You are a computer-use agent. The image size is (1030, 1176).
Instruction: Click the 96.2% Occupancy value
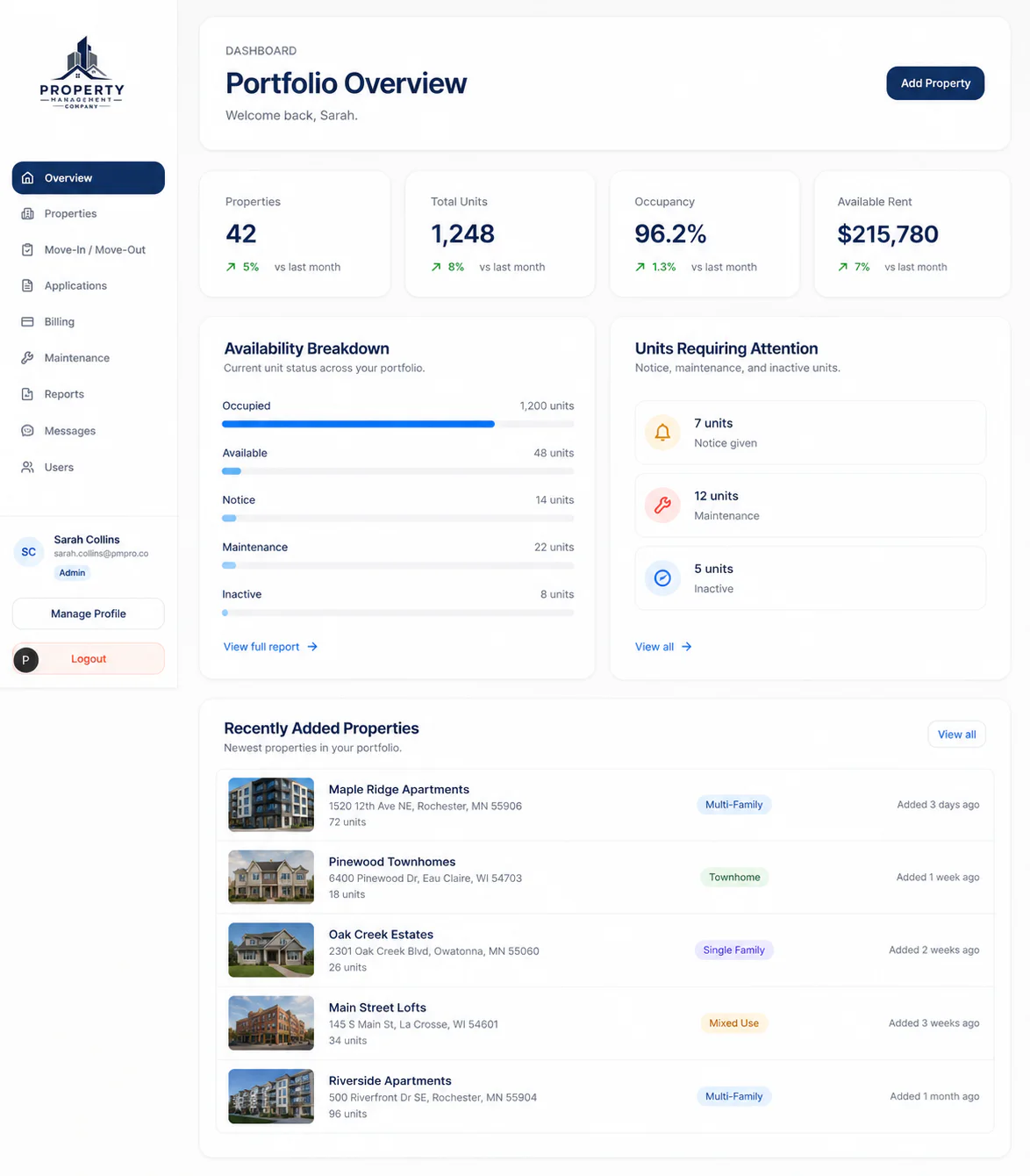670,234
